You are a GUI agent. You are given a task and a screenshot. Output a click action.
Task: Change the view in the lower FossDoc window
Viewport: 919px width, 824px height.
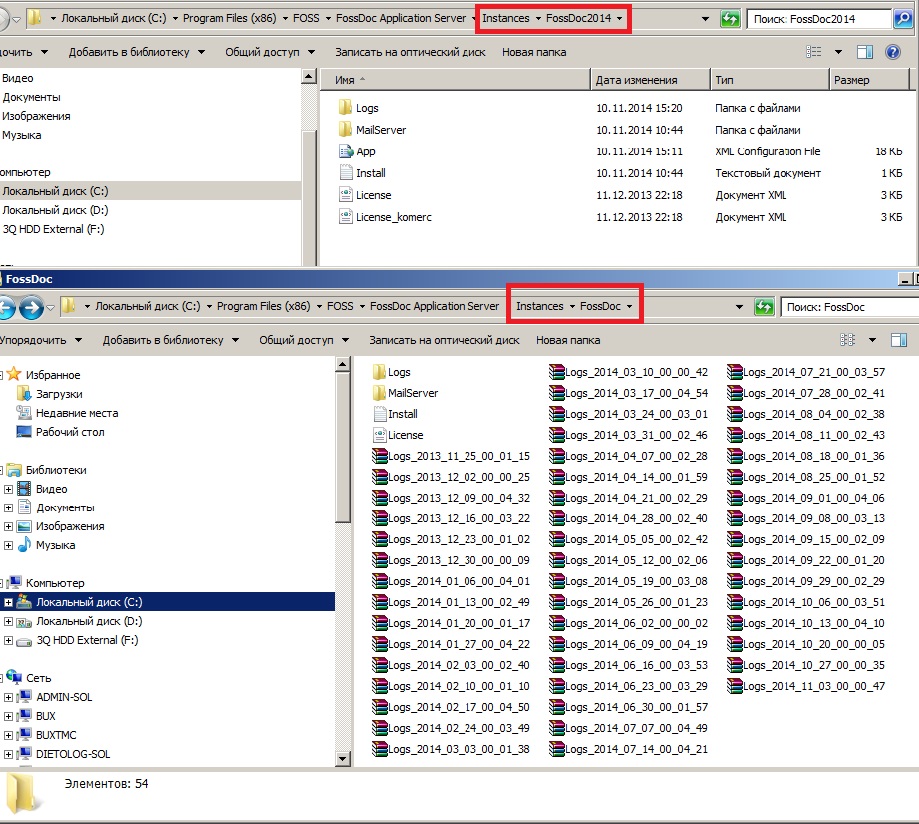847,340
